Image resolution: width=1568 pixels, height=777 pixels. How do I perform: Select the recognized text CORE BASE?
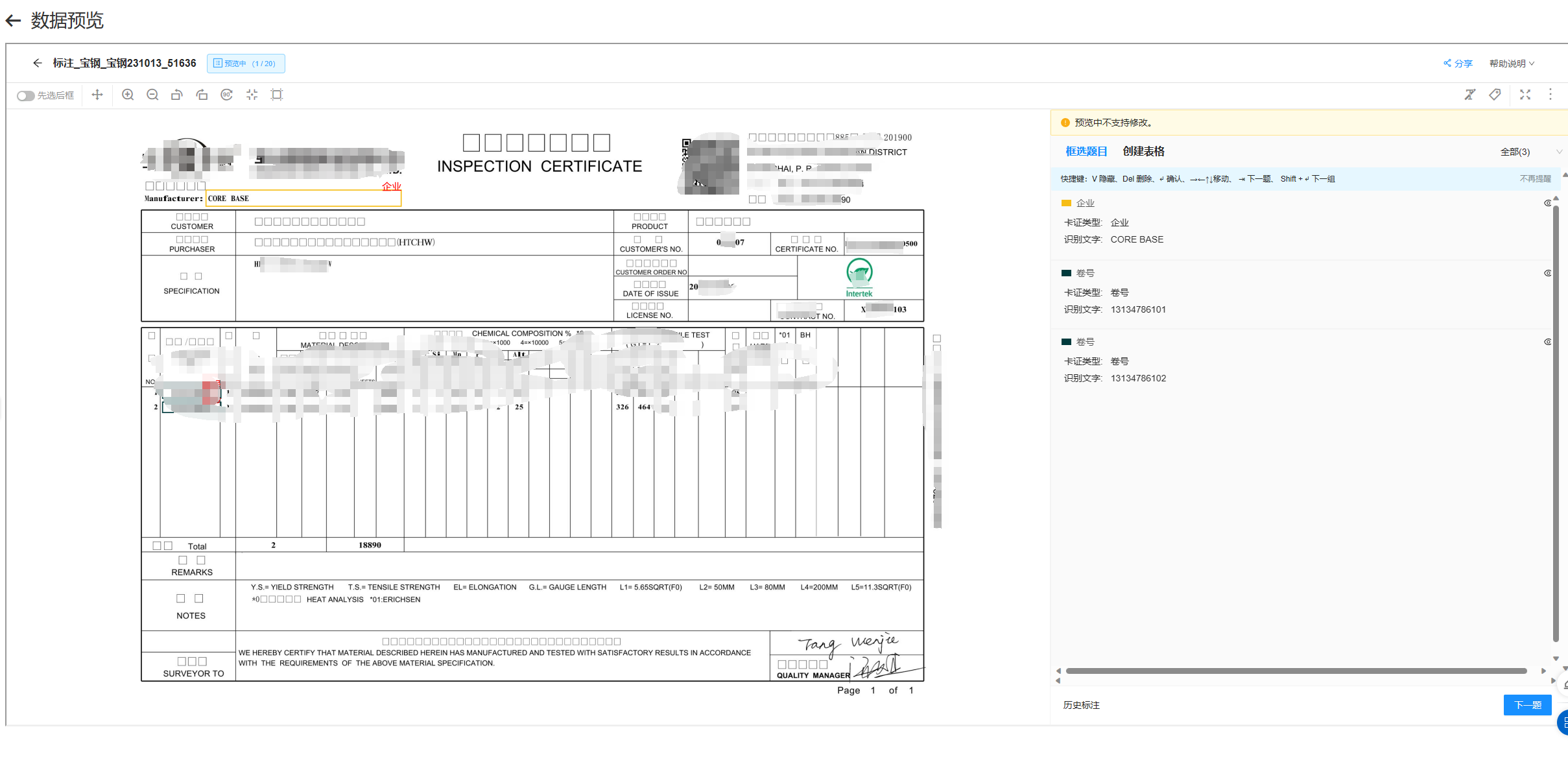point(1137,239)
